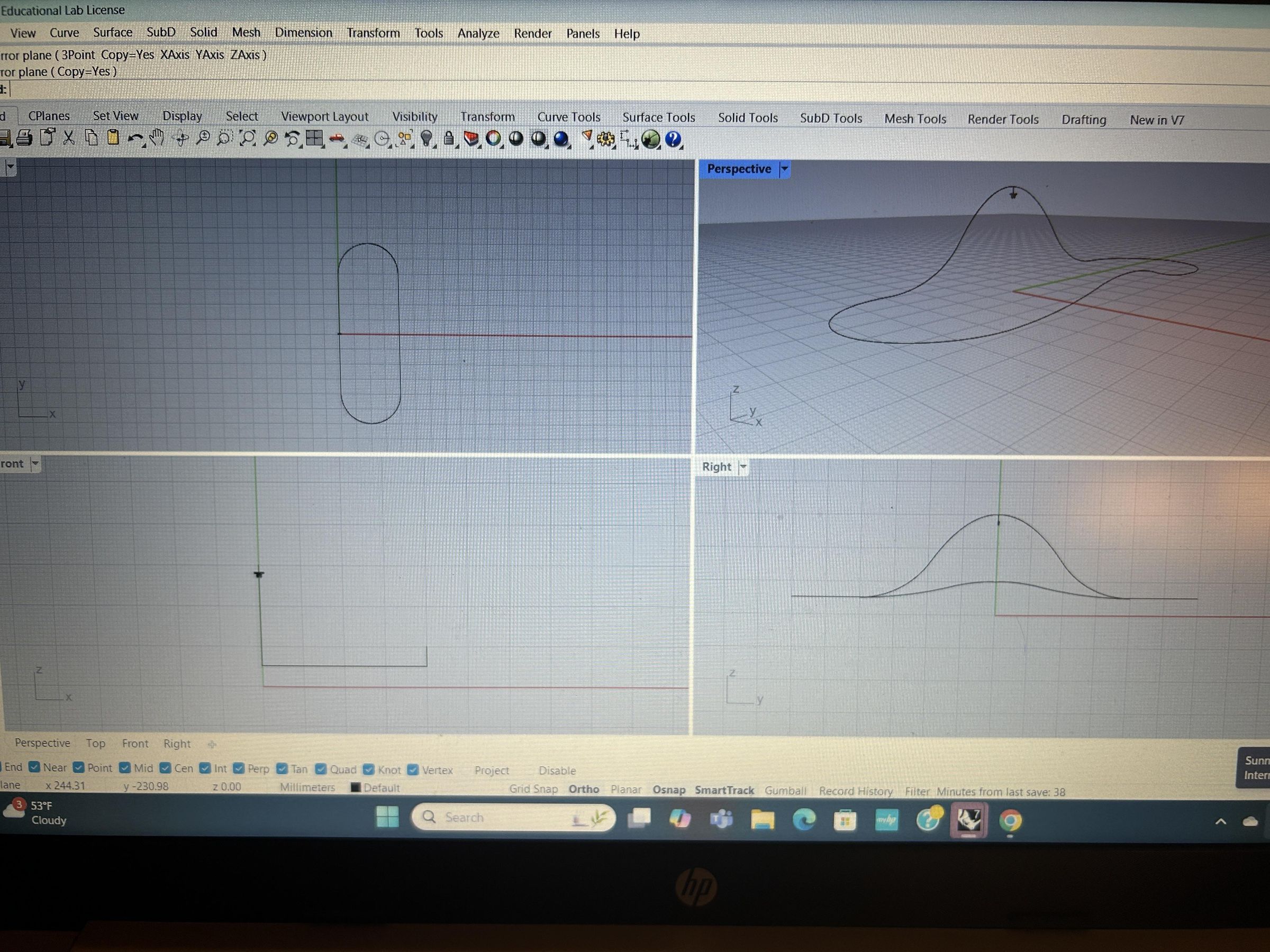
Task: Click the four-viewport layout icon
Action: pyautogui.click(x=314, y=138)
